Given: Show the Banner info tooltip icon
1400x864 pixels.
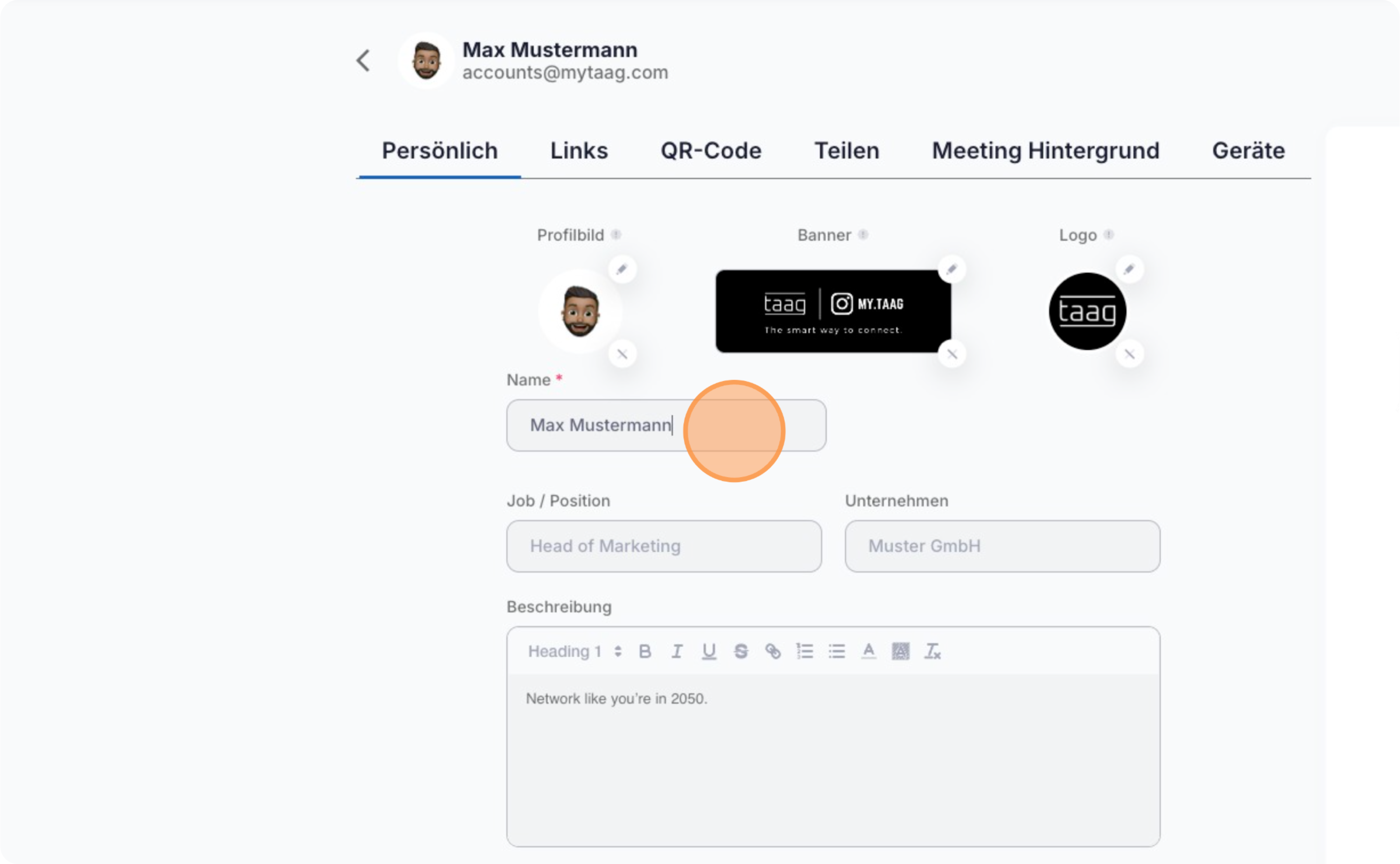Looking at the screenshot, I should coord(863,235).
